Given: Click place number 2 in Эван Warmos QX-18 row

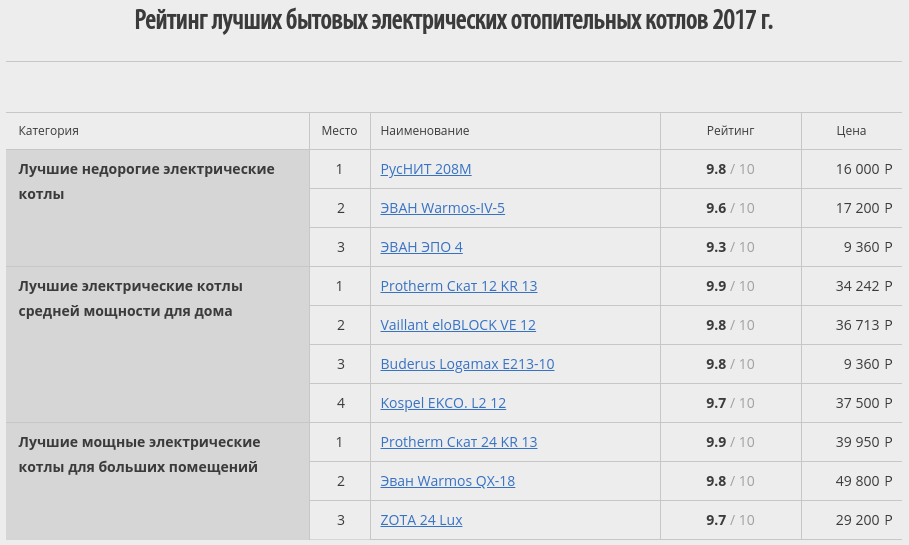Looking at the screenshot, I should pos(340,481).
